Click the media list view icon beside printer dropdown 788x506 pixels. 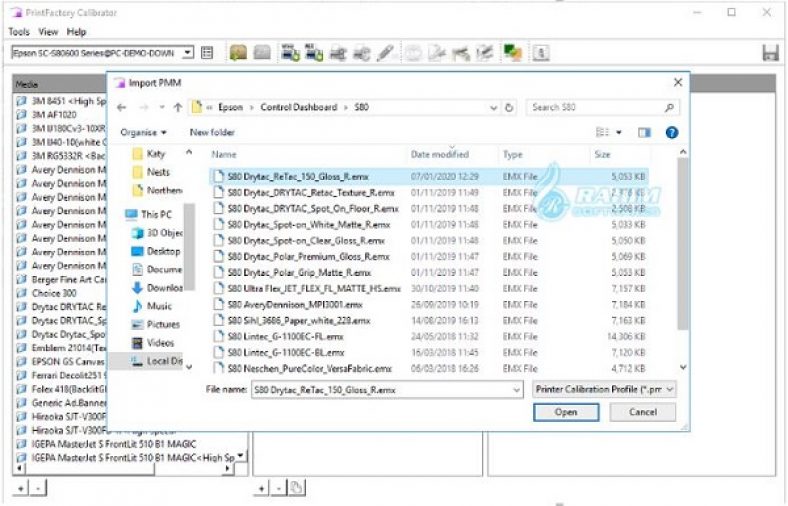tap(207, 53)
